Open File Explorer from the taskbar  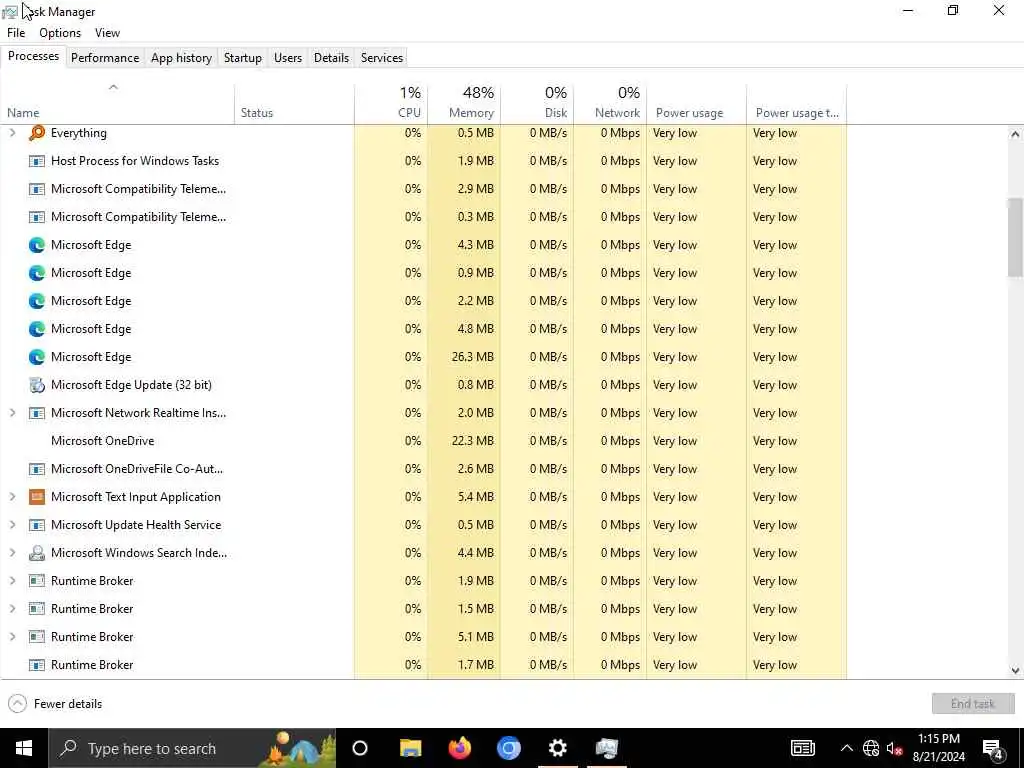[x=411, y=748]
